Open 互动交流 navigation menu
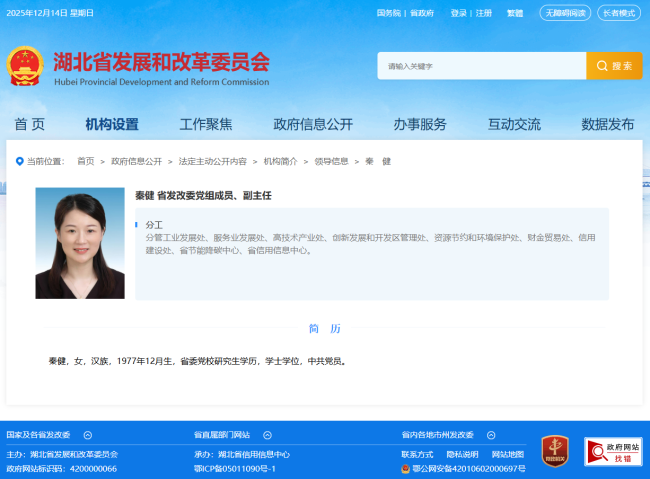The width and height of the screenshot is (650, 479). click(x=514, y=124)
